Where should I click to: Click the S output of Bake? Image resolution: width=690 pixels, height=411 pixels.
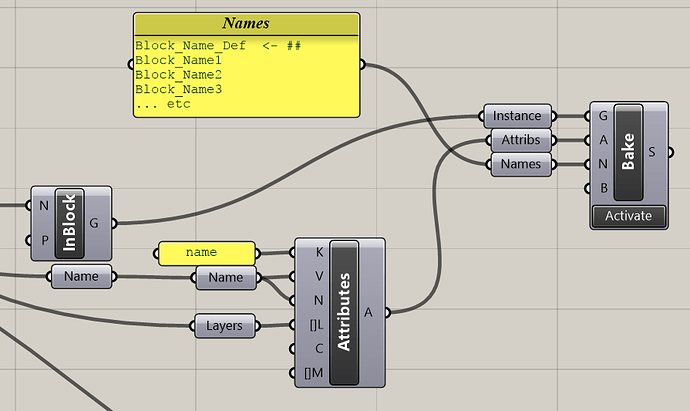point(652,152)
